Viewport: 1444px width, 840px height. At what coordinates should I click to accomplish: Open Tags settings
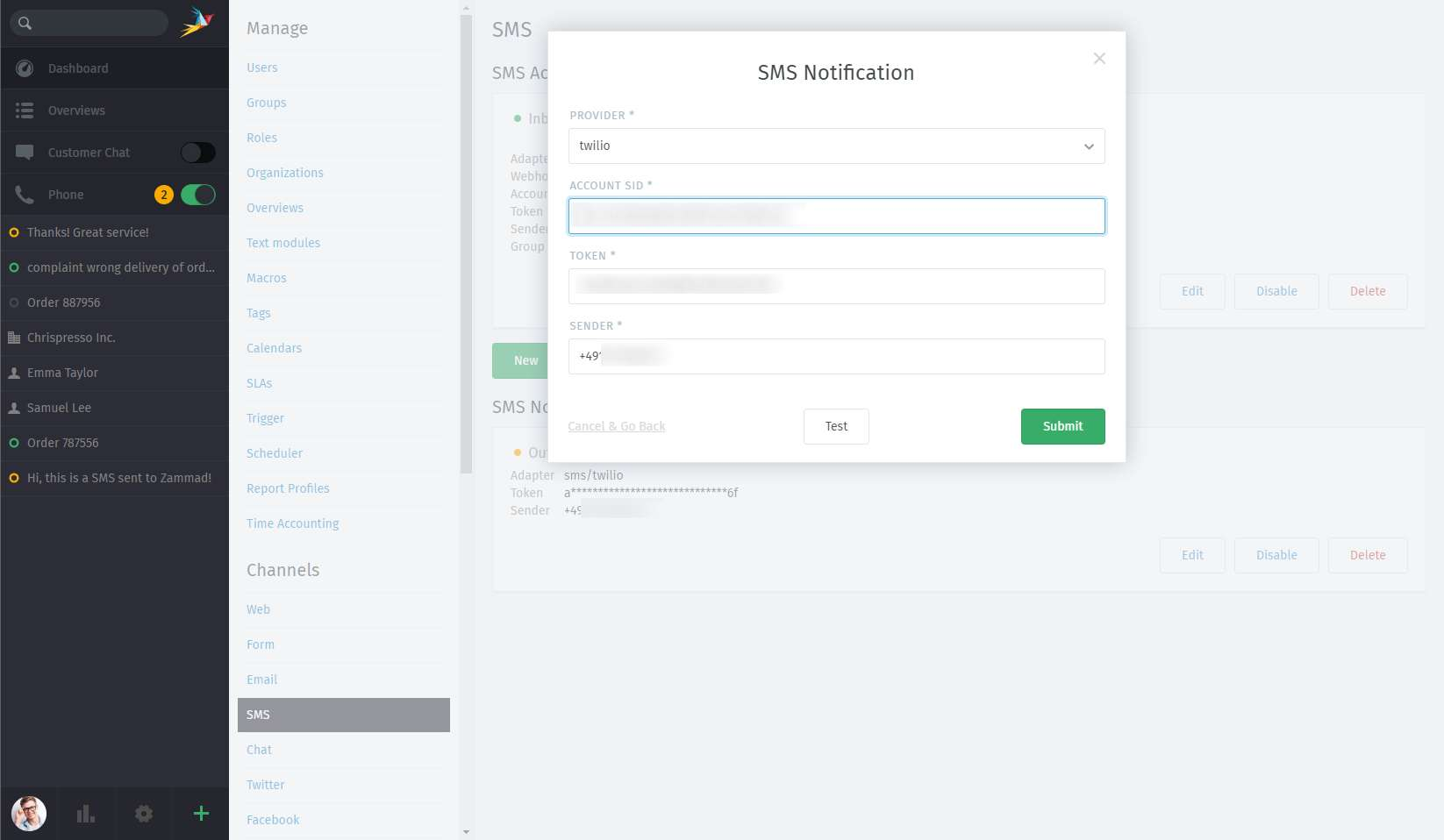pos(259,313)
